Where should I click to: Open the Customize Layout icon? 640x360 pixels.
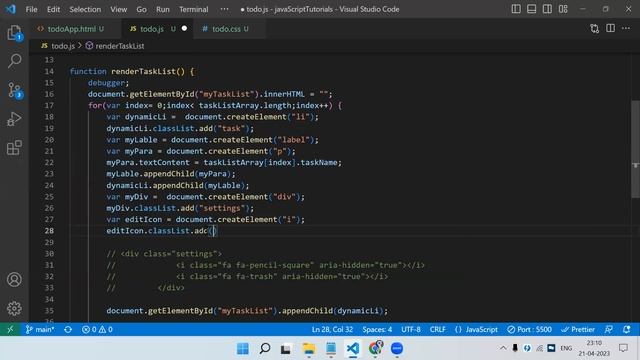[563, 9]
